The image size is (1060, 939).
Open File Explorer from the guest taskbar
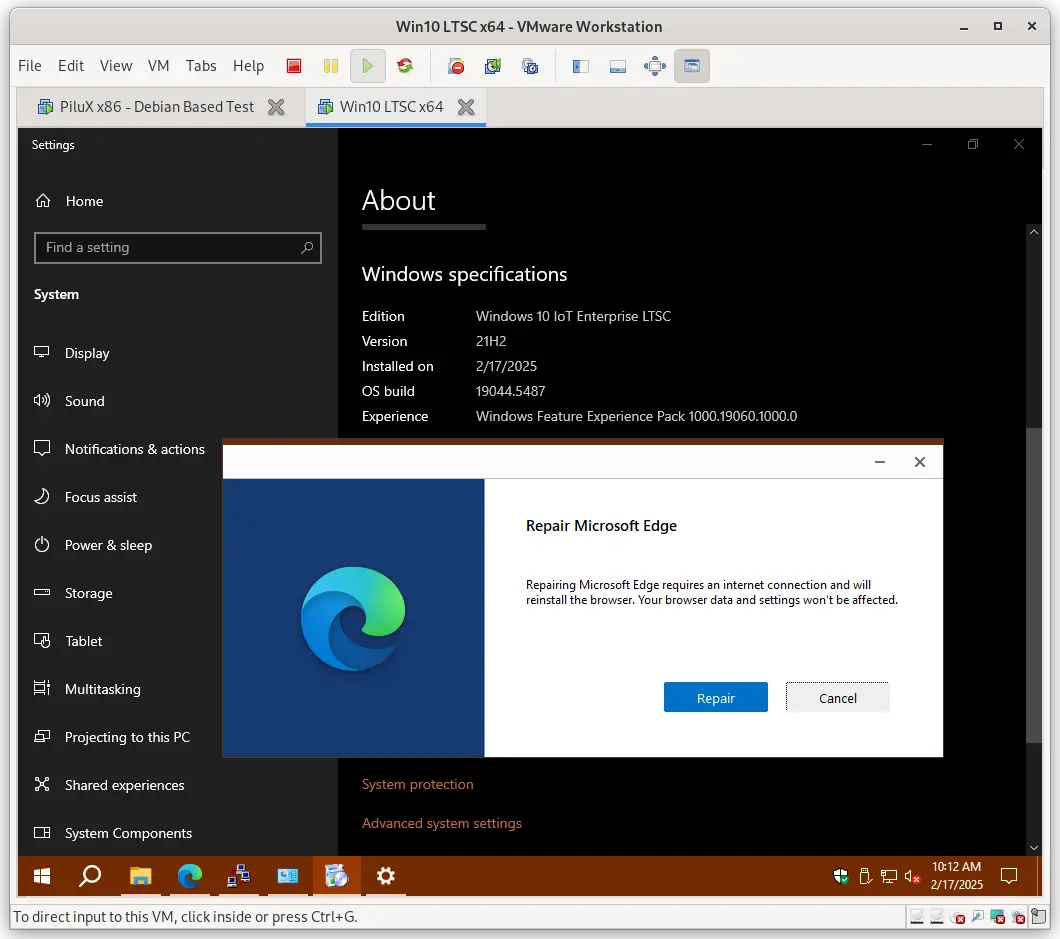tap(140, 876)
